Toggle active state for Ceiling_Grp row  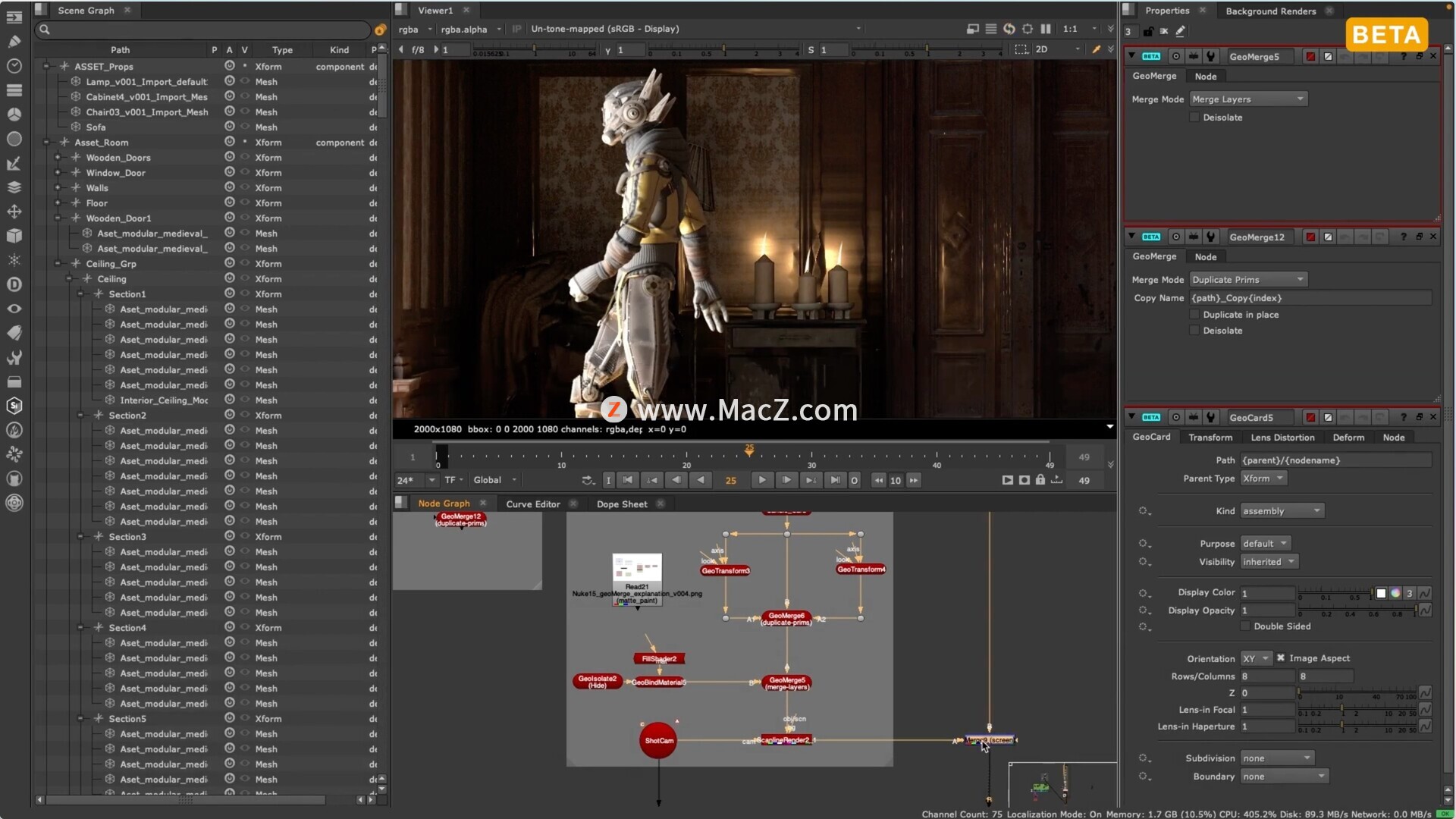pyautogui.click(x=229, y=263)
